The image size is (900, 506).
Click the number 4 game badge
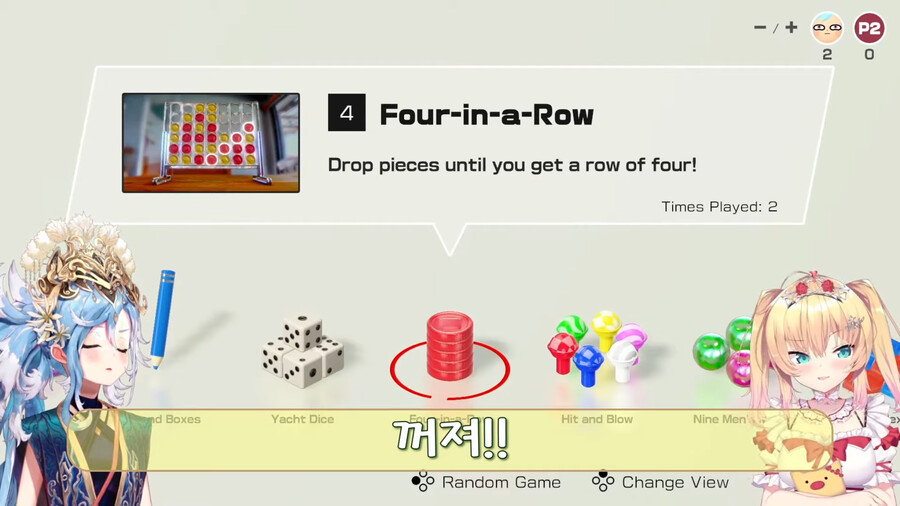(347, 112)
